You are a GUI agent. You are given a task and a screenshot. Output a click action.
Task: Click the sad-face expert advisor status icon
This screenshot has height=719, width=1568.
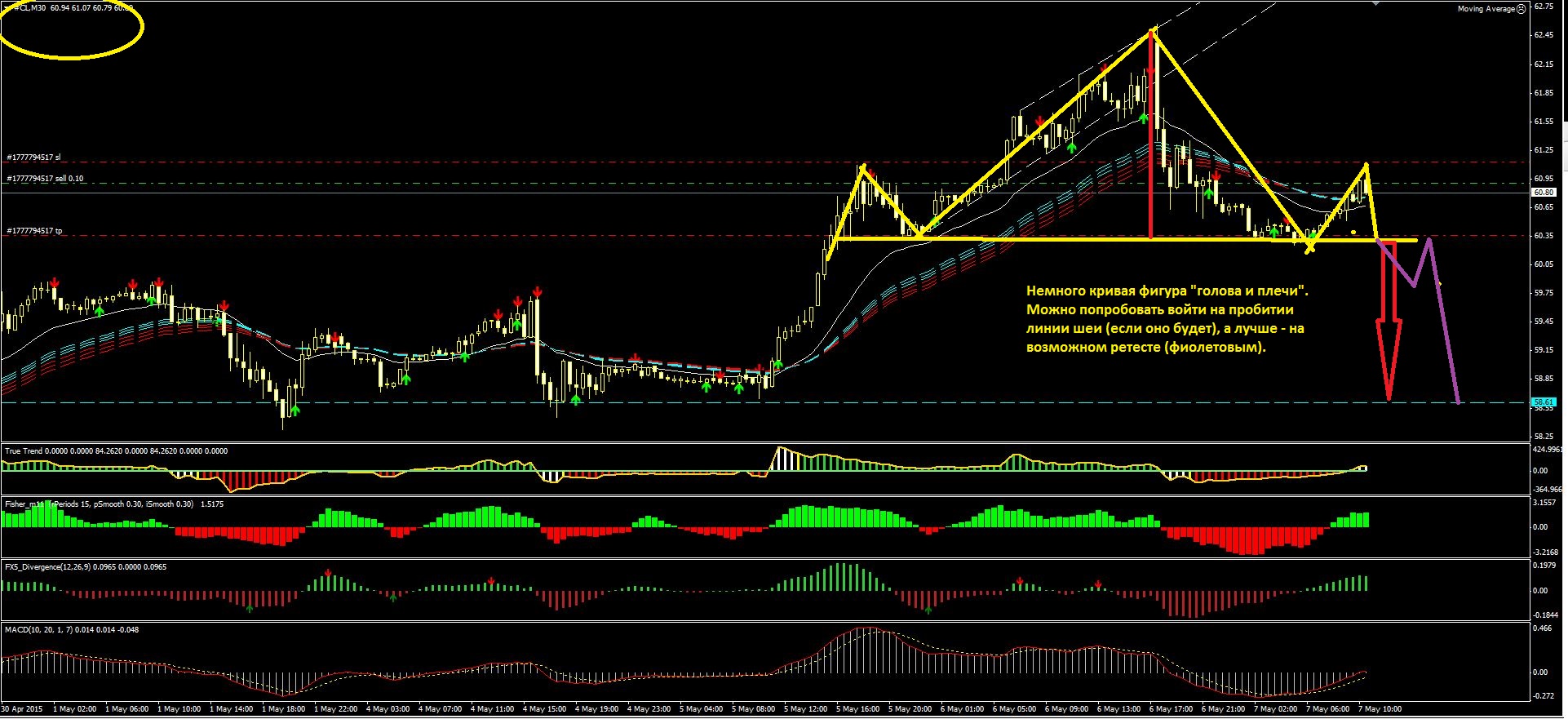click(1522, 9)
